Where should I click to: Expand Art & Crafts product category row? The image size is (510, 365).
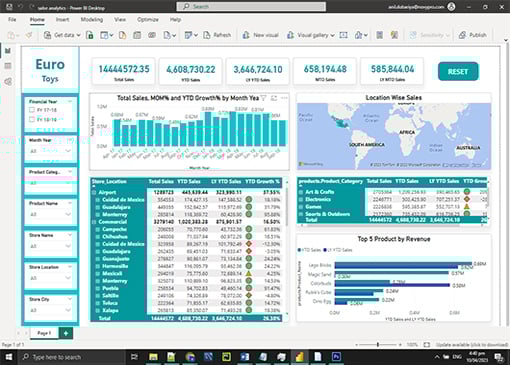click(301, 192)
